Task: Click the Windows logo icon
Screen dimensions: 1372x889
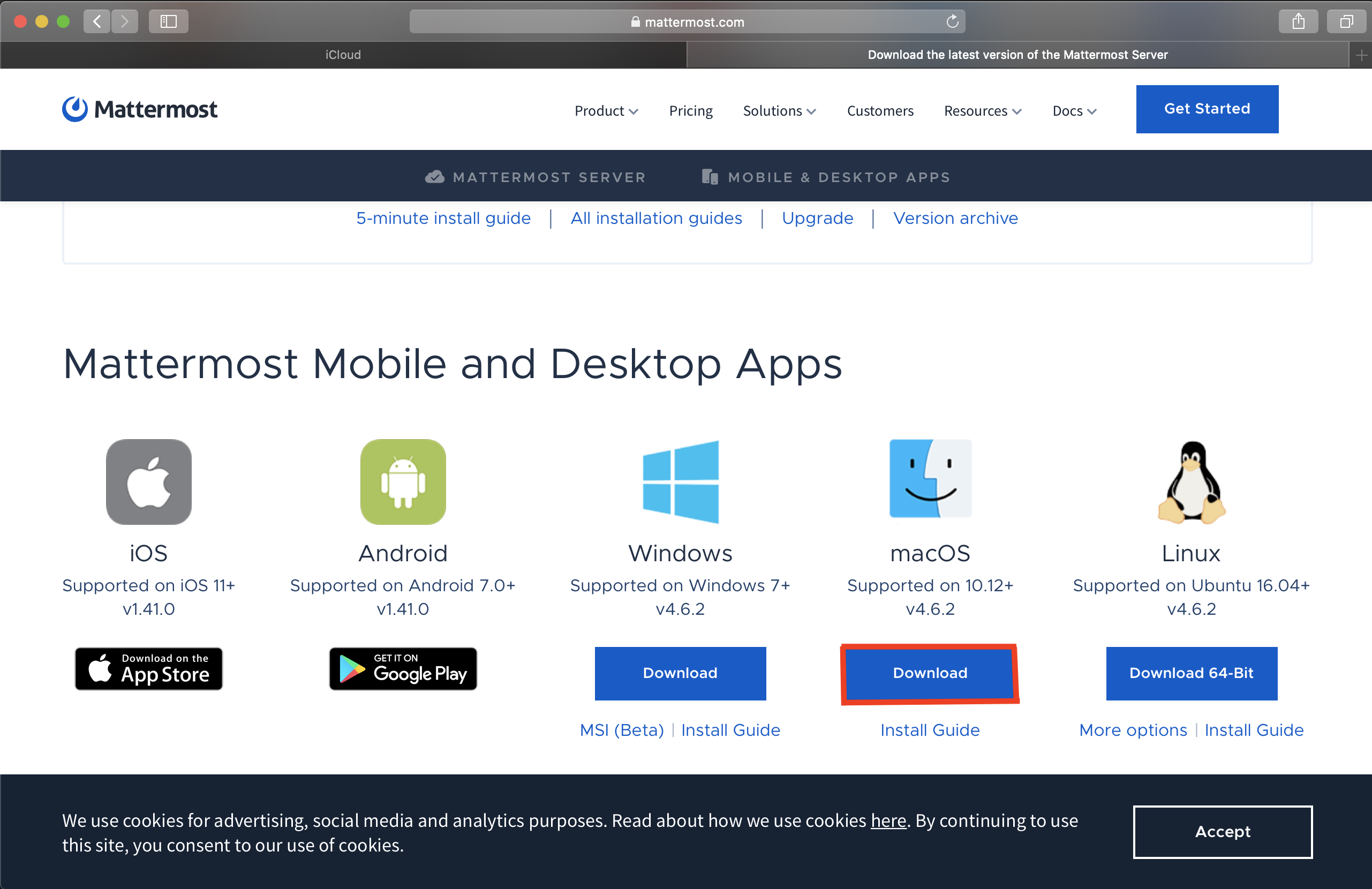Action: [680, 482]
